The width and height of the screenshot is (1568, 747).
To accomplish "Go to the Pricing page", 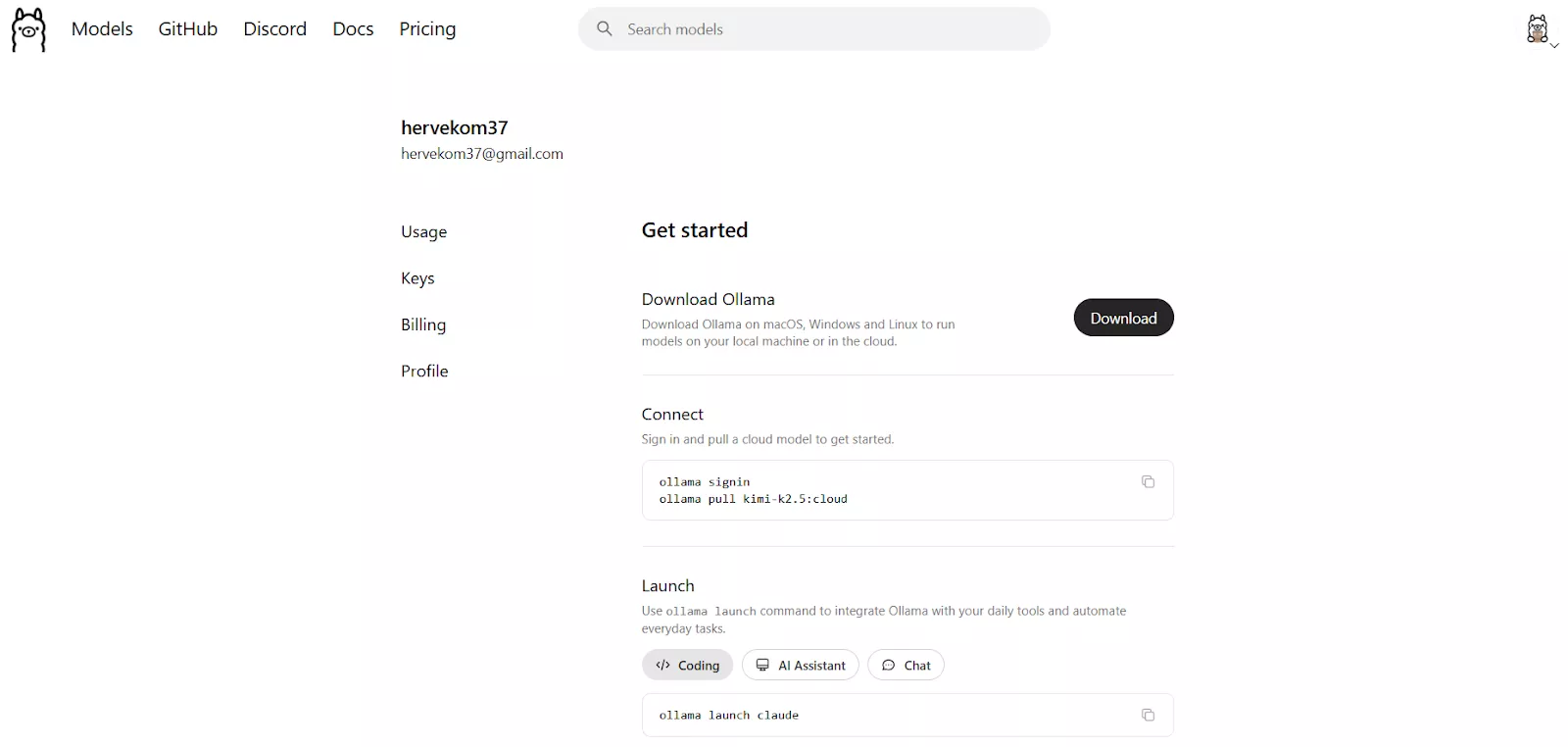I will pos(427,29).
